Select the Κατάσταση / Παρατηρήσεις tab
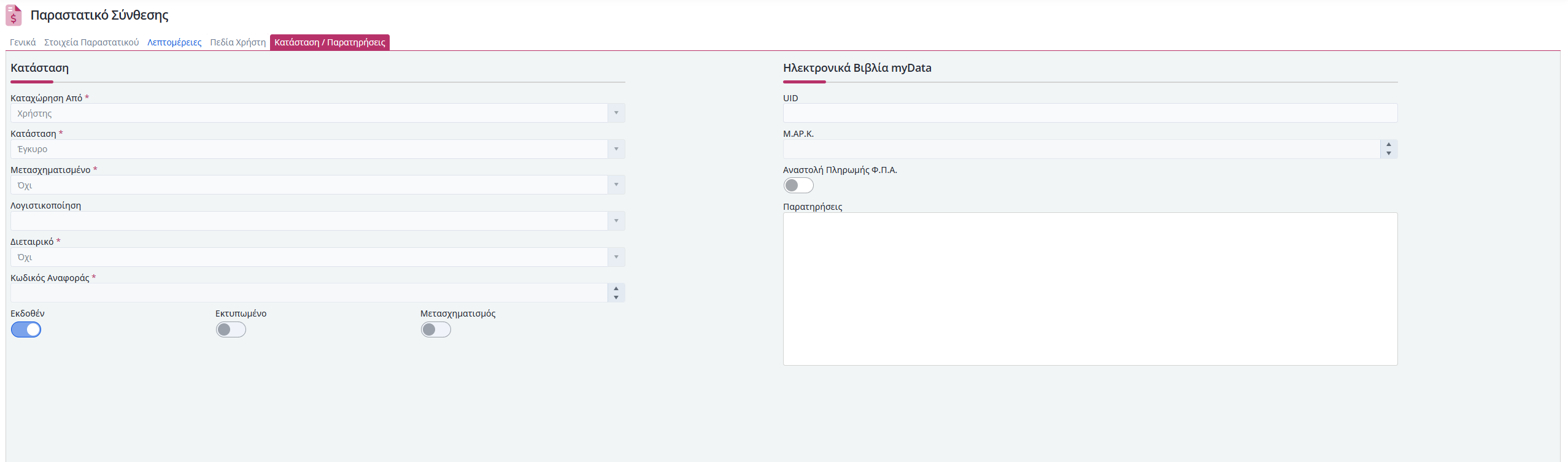The image size is (1568, 462). [x=330, y=42]
